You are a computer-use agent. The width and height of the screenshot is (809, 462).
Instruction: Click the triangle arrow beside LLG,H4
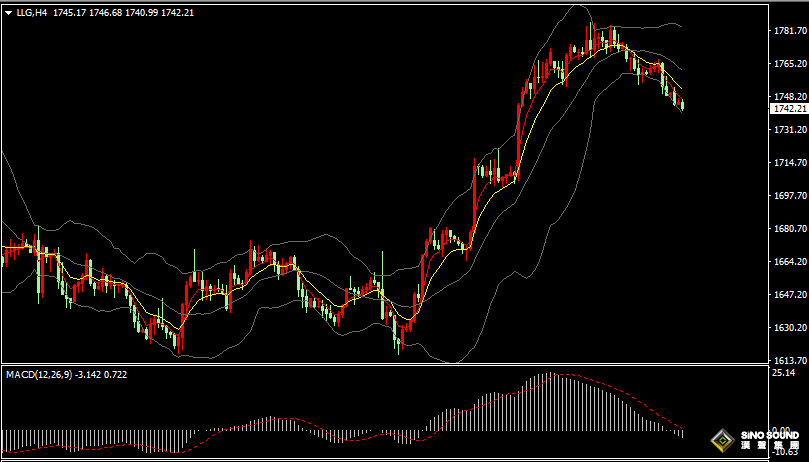(x=8, y=13)
